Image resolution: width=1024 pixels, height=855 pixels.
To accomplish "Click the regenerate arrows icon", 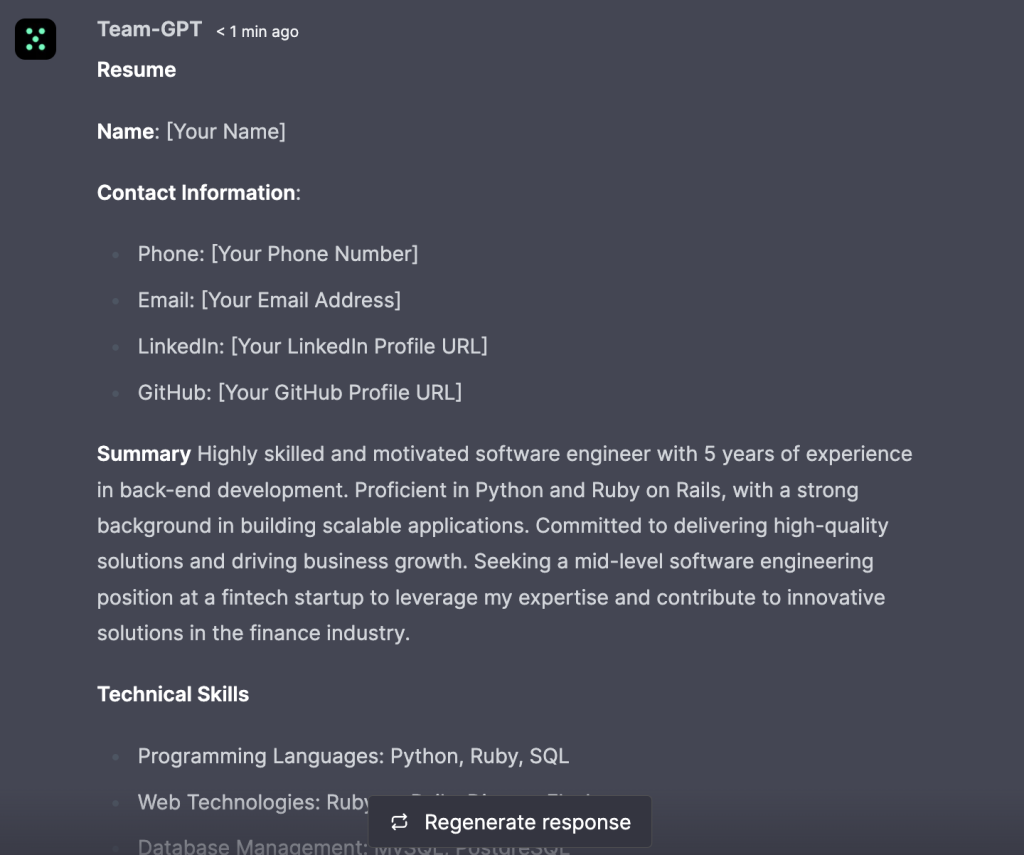I will click(399, 821).
